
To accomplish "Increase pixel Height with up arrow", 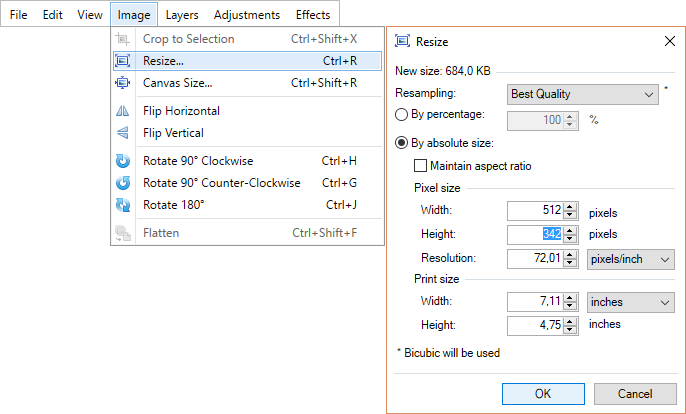I will tap(570, 231).
